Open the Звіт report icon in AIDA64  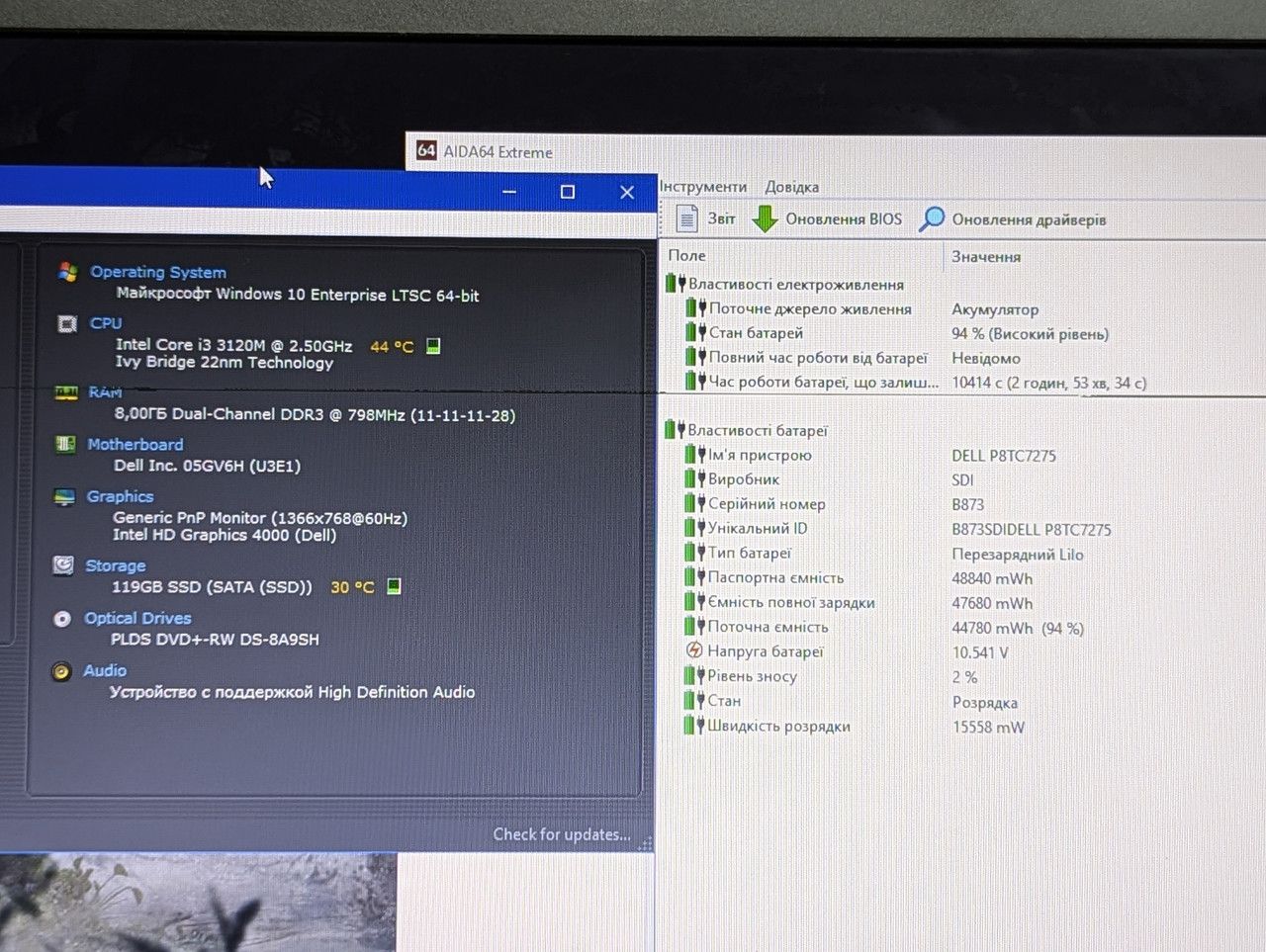coord(687,218)
